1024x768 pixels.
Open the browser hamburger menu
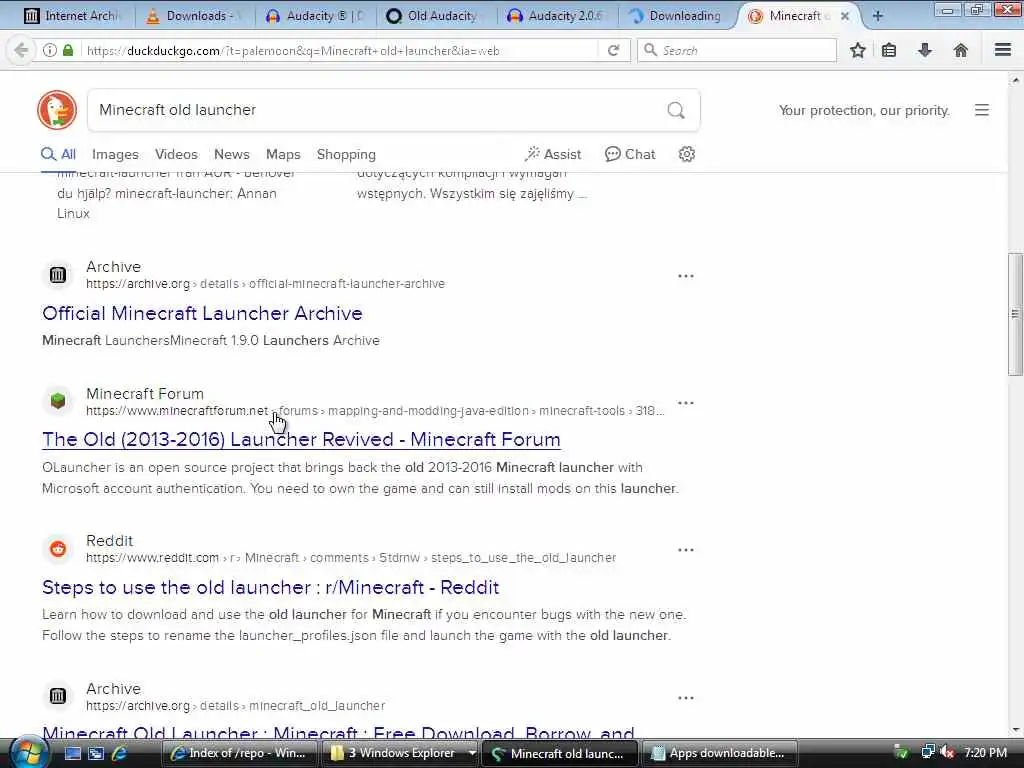tap(1003, 50)
